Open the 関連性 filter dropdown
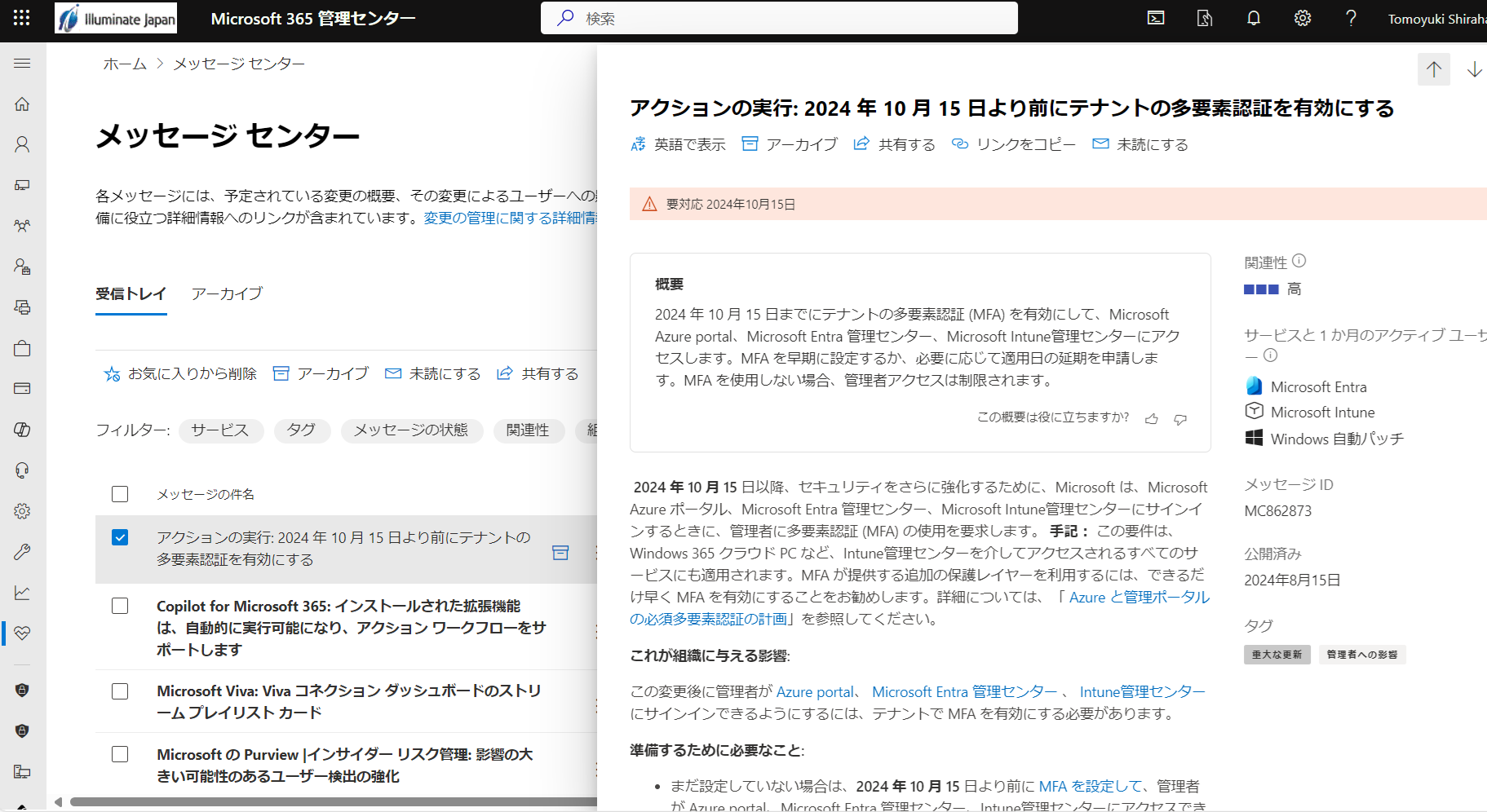The height and width of the screenshot is (812, 1487). click(529, 430)
